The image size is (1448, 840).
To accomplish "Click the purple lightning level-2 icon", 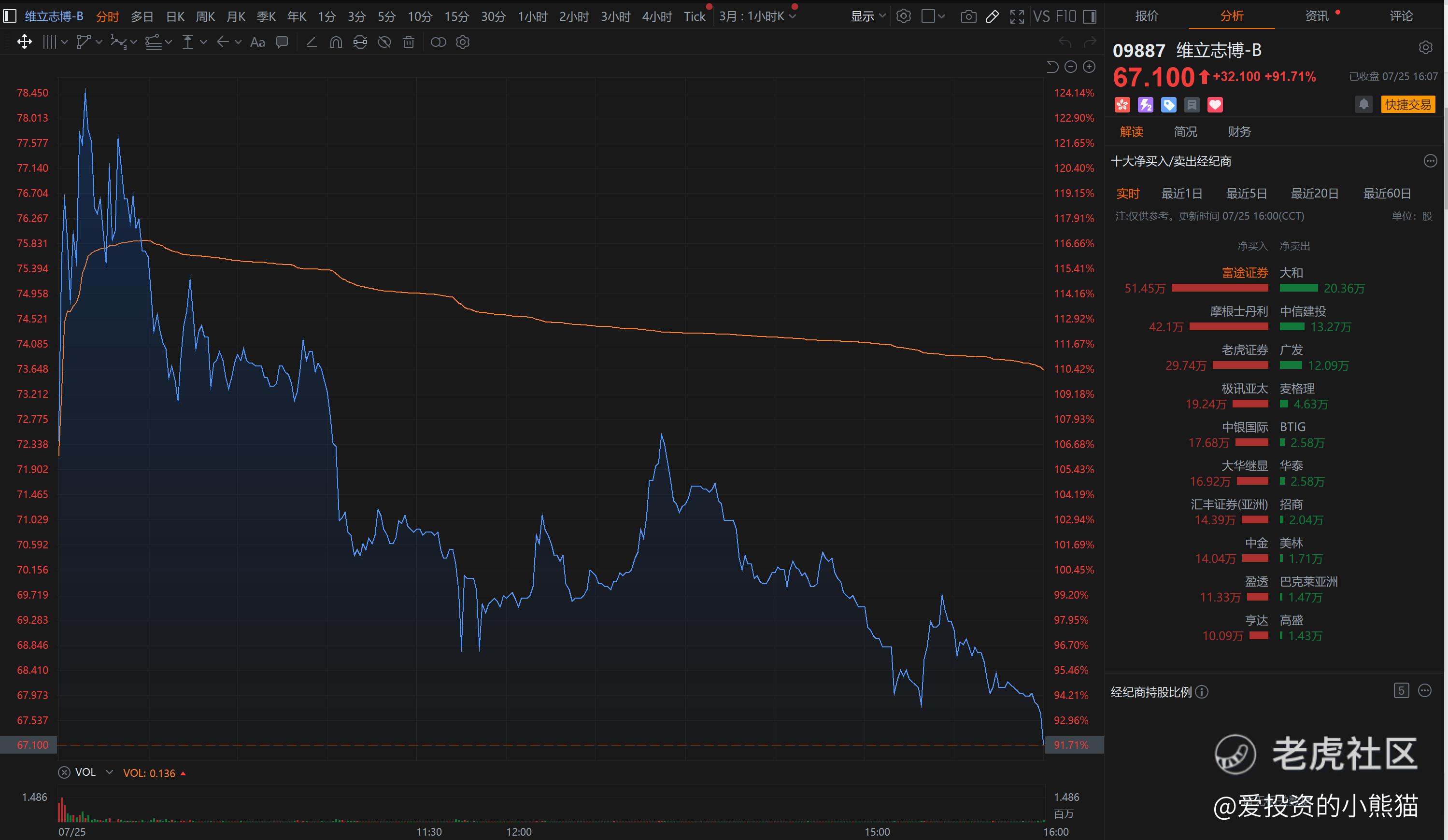I will coord(1145,104).
